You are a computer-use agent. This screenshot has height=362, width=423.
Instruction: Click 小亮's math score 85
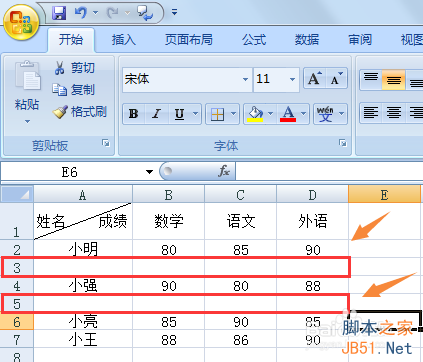(x=168, y=322)
